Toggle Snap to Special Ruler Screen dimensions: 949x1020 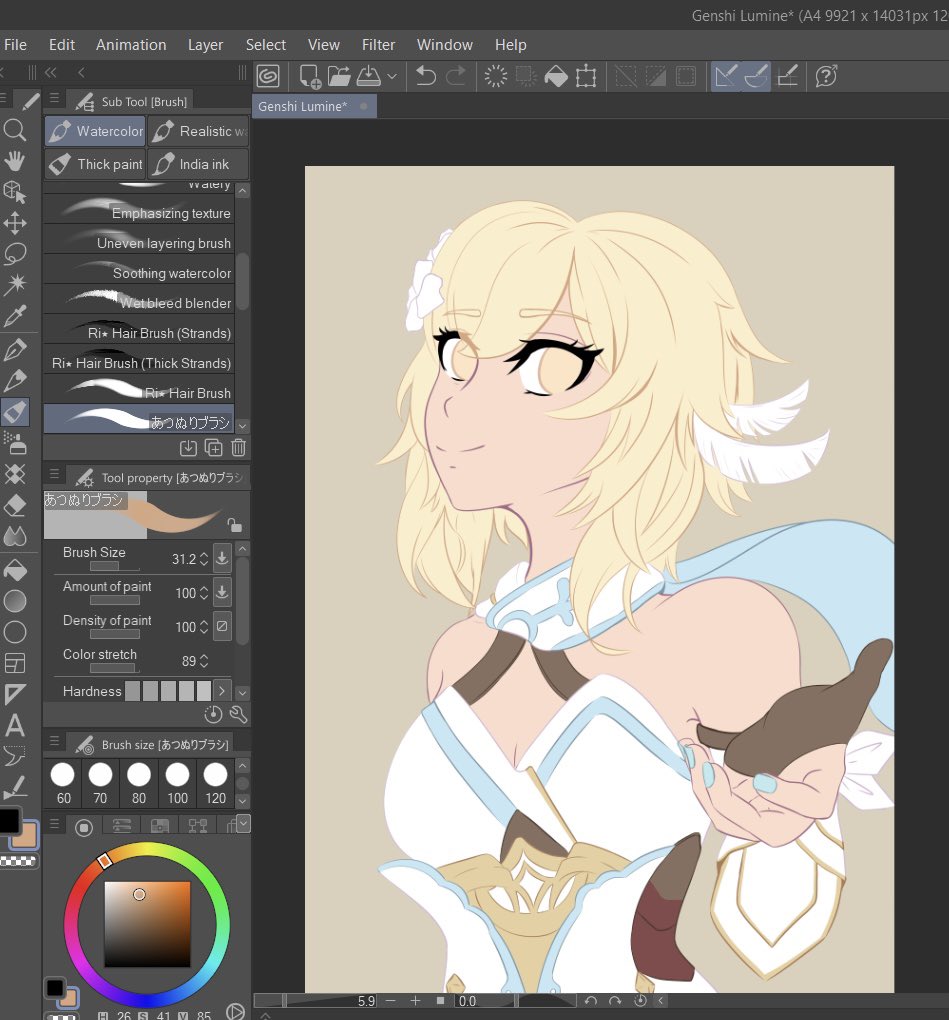[x=756, y=76]
